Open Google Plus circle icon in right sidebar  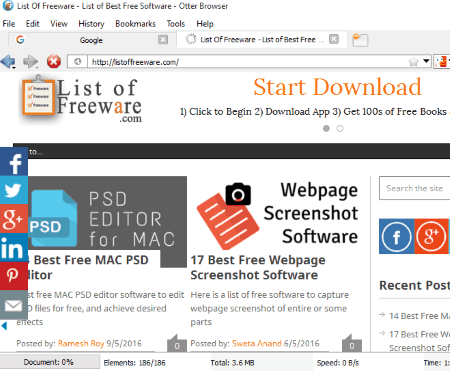click(x=431, y=236)
